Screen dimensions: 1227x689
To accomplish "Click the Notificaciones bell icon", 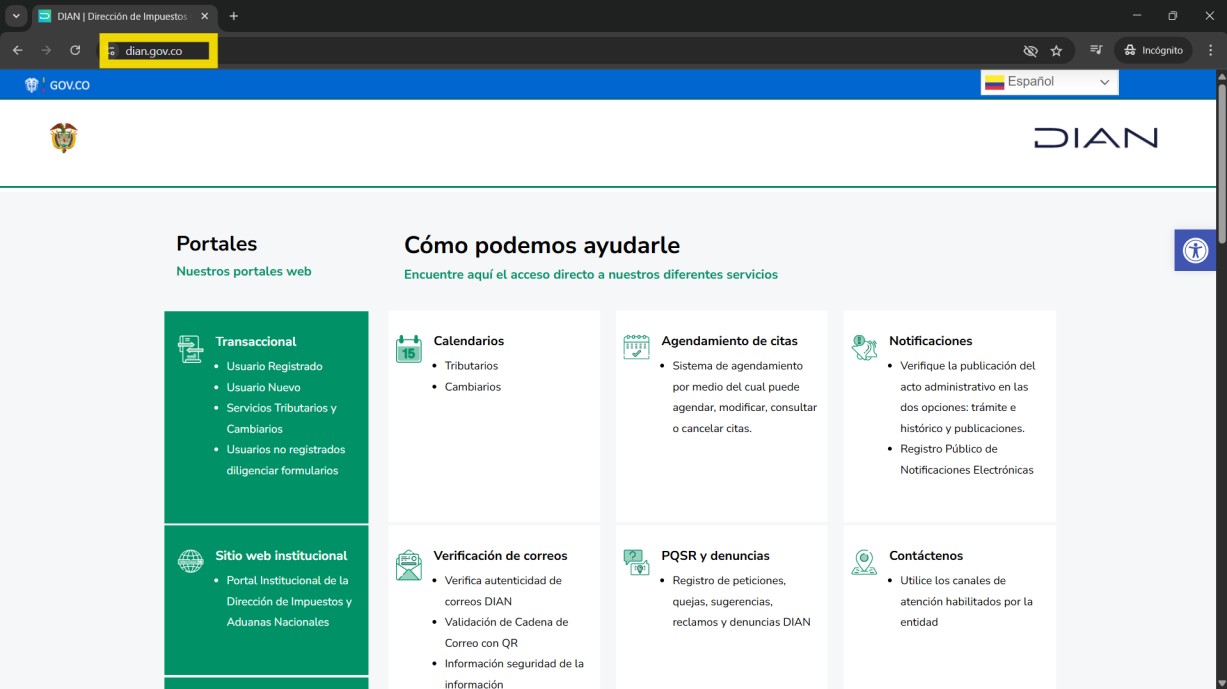I will [864, 347].
